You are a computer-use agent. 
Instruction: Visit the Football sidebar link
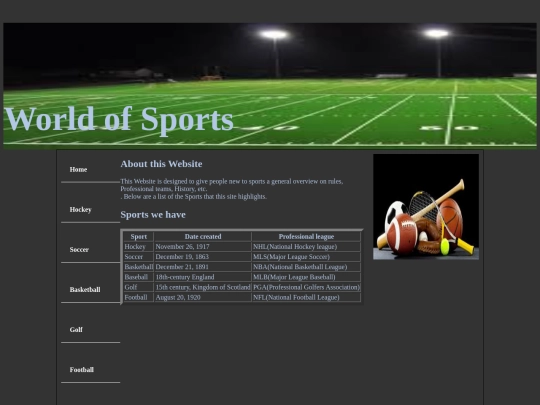pyautogui.click(x=82, y=370)
